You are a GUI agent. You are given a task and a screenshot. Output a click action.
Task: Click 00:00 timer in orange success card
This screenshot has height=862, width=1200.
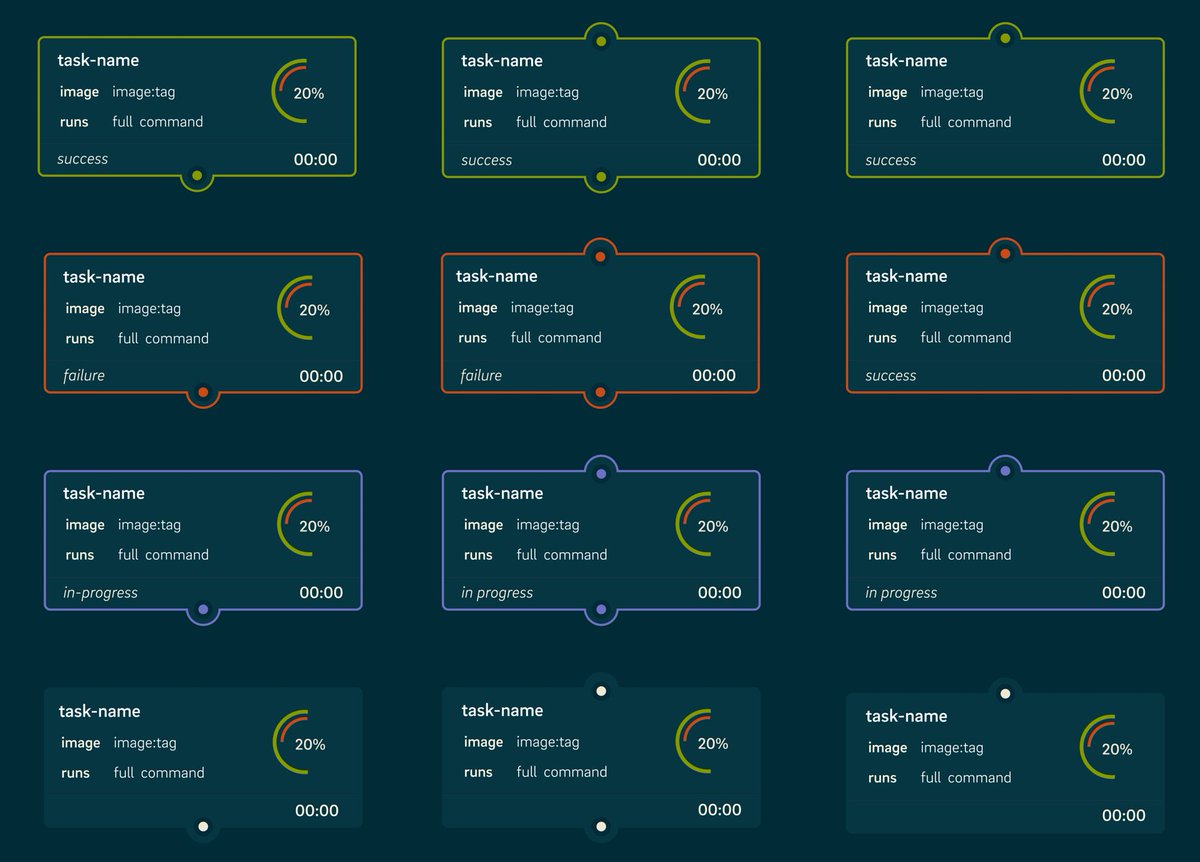1124,376
